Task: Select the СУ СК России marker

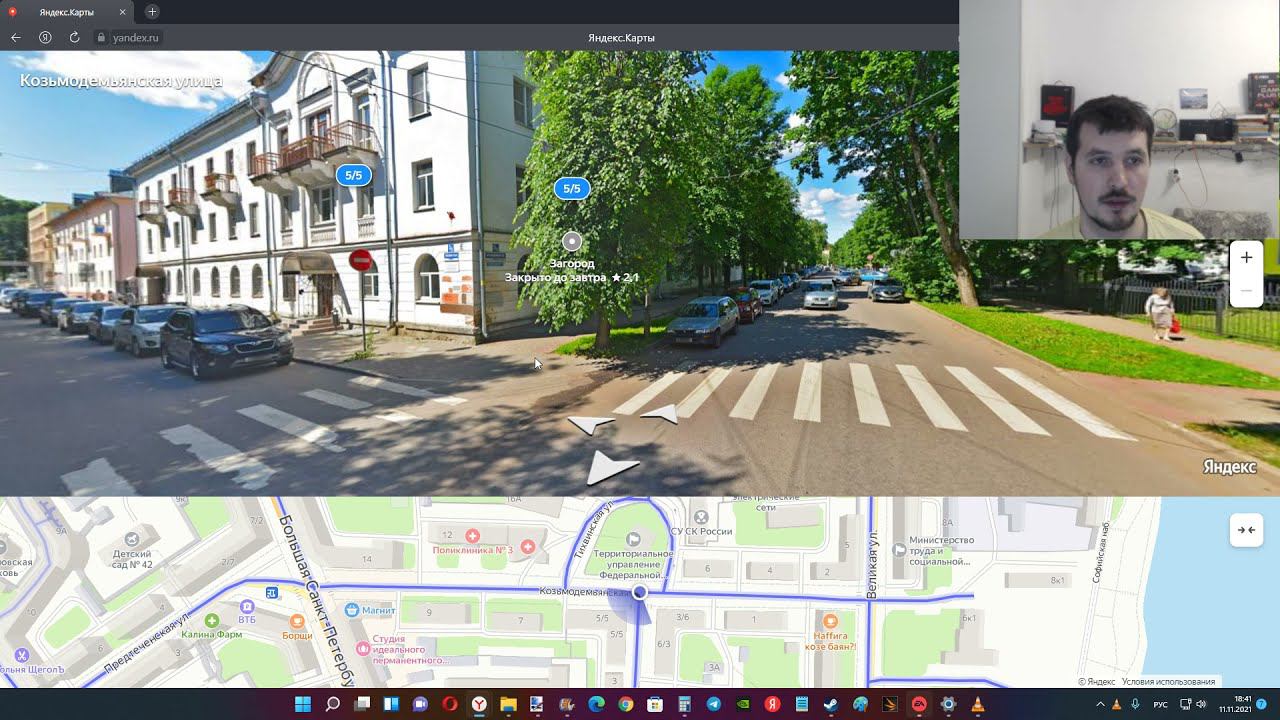Action: (701, 517)
